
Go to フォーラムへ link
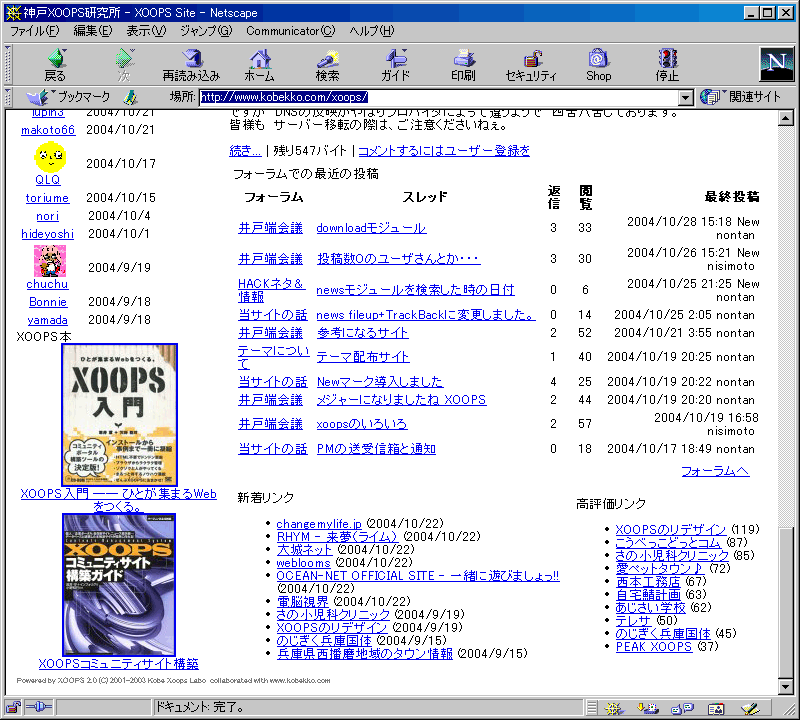coord(715,471)
